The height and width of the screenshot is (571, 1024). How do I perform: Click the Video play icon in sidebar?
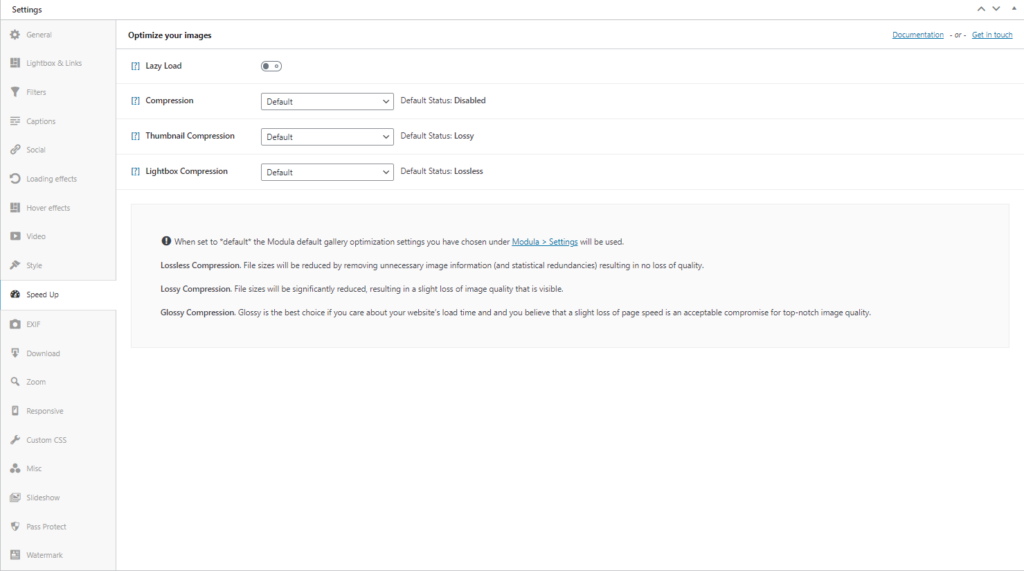(15, 237)
